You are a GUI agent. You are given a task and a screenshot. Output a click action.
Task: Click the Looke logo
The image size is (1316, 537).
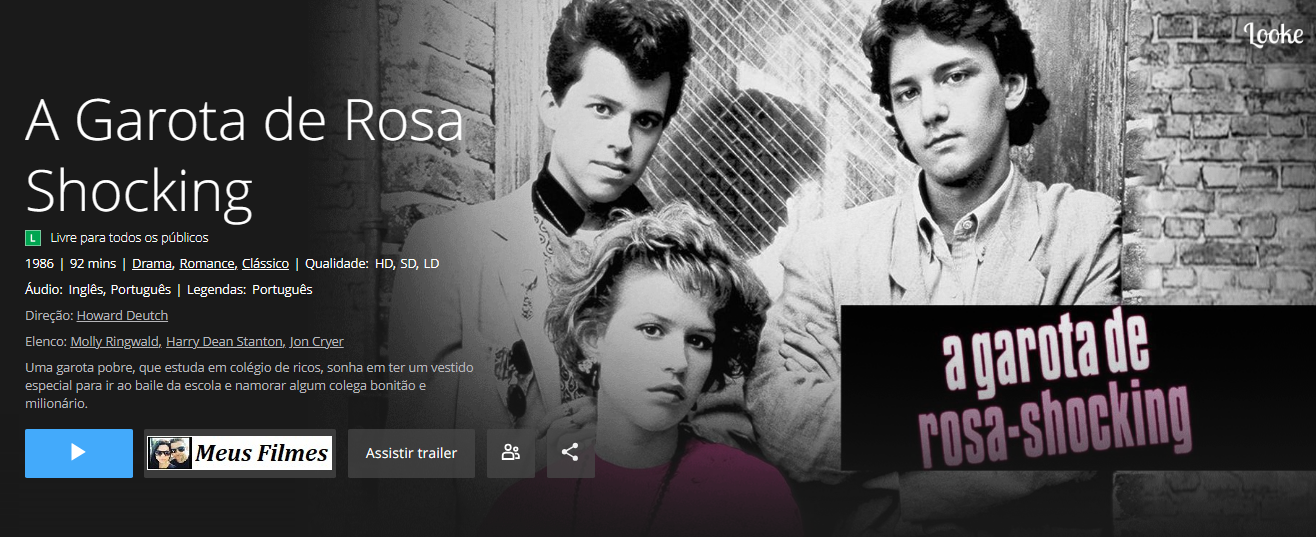[x=1274, y=34]
